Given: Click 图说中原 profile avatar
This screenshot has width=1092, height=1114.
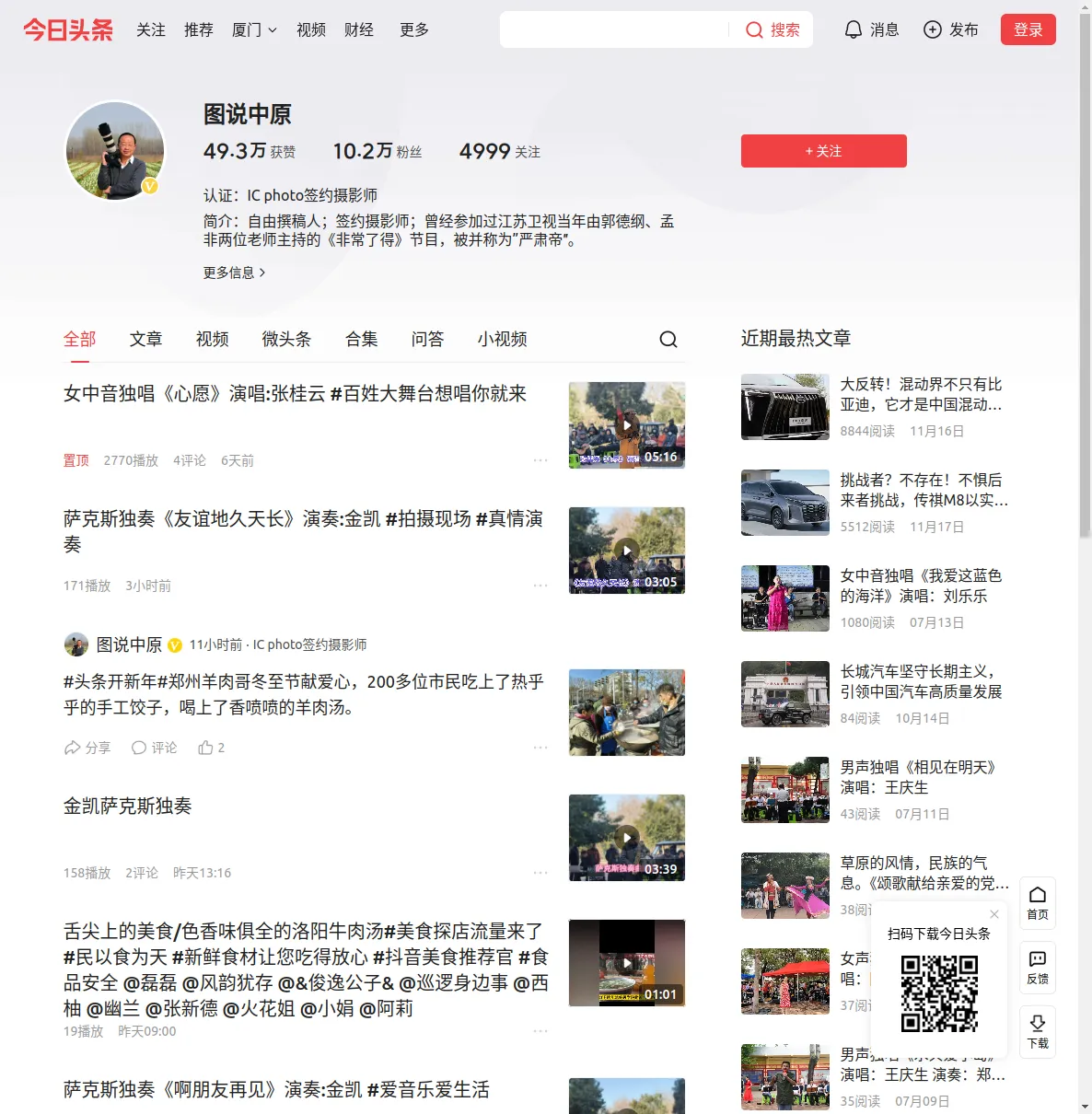Looking at the screenshot, I should [115, 150].
